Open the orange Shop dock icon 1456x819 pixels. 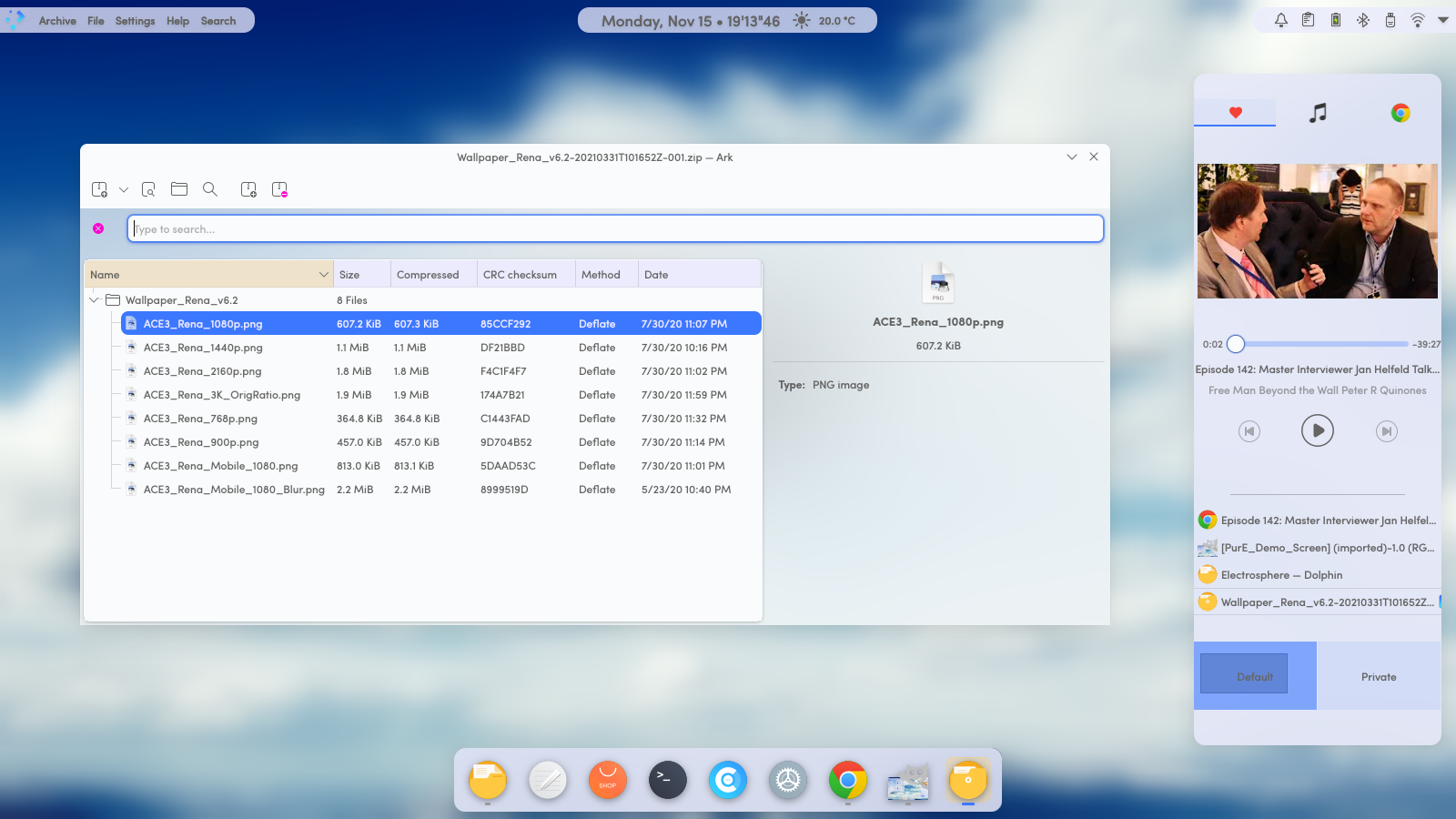click(x=608, y=780)
